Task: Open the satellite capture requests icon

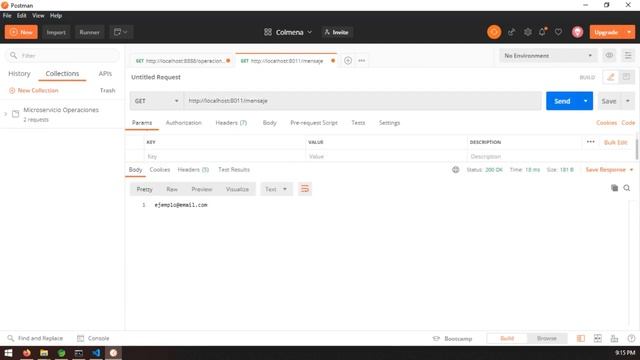Action: [x=511, y=32]
